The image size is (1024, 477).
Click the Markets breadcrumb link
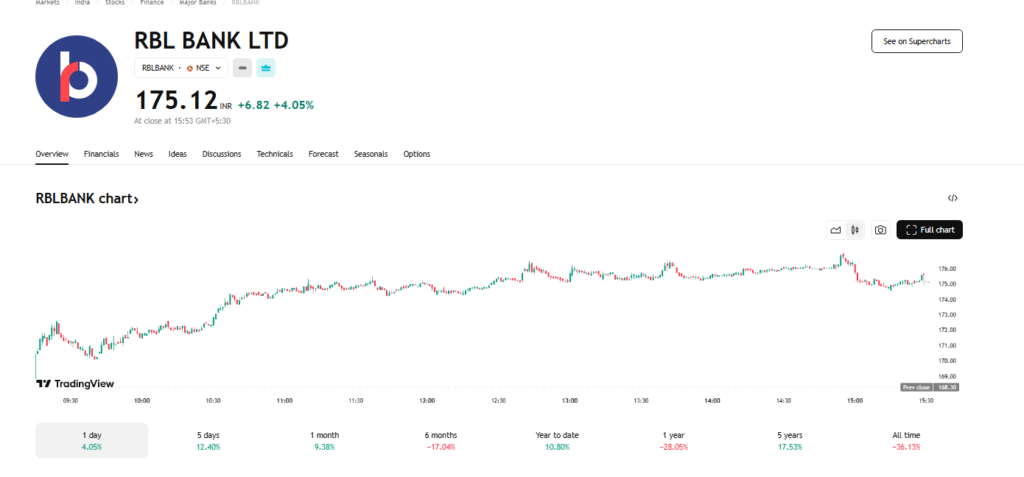pyautogui.click(x=47, y=3)
